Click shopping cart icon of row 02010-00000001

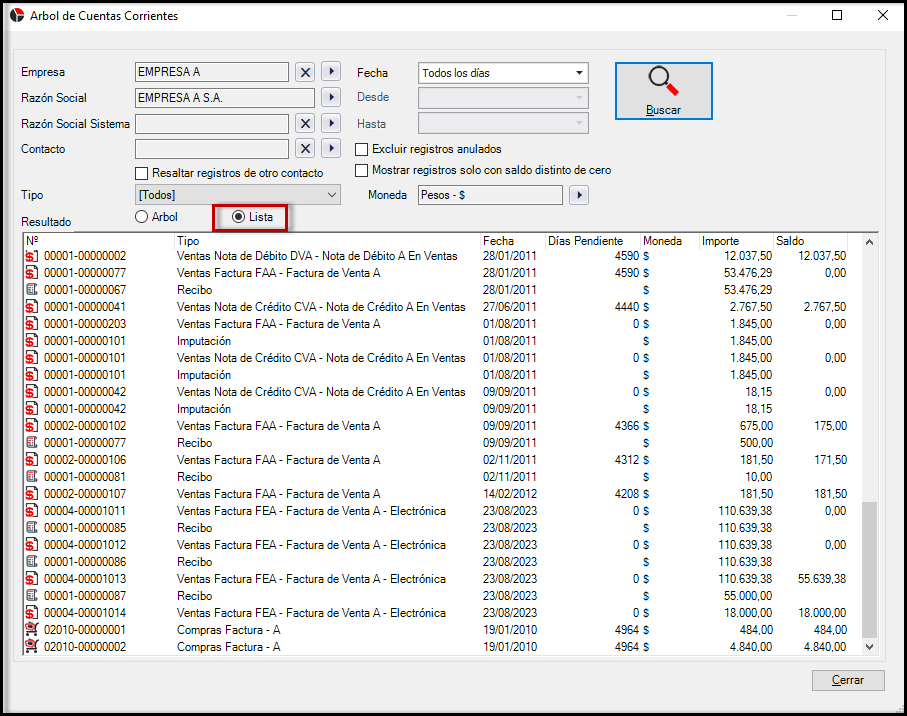(32, 629)
